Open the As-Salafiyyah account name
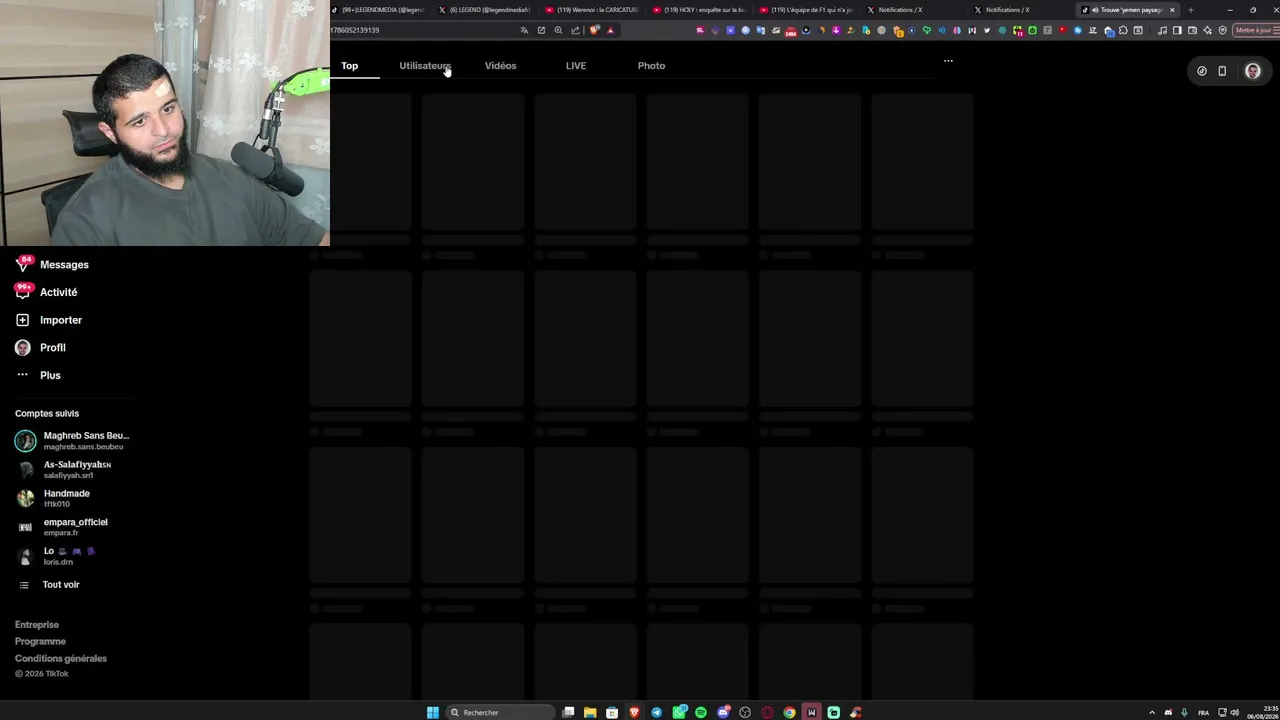 [x=77, y=465]
